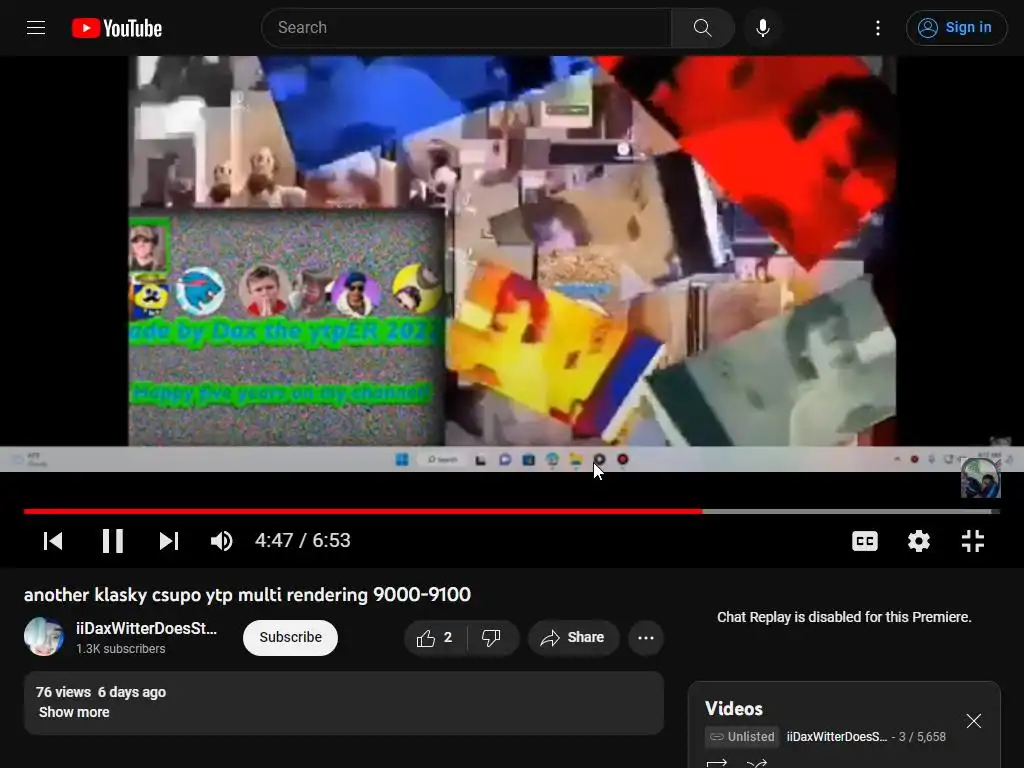1024x768 pixels.
Task: Toggle closed captions CC button
Action: pyautogui.click(x=865, y=541)
